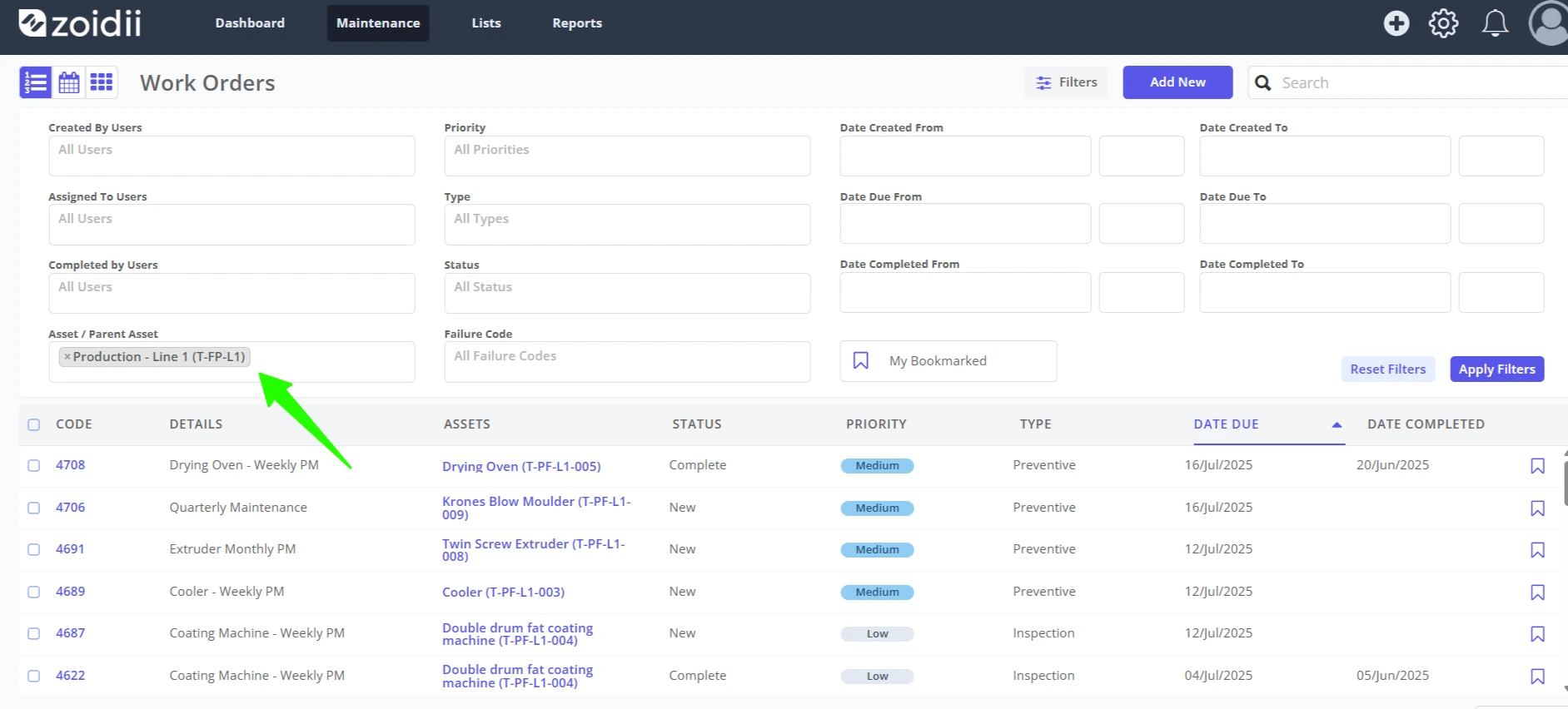Open Assigned To Users dropdown
This screenshot has width=1568, height=709.
[x=231, y=225]
